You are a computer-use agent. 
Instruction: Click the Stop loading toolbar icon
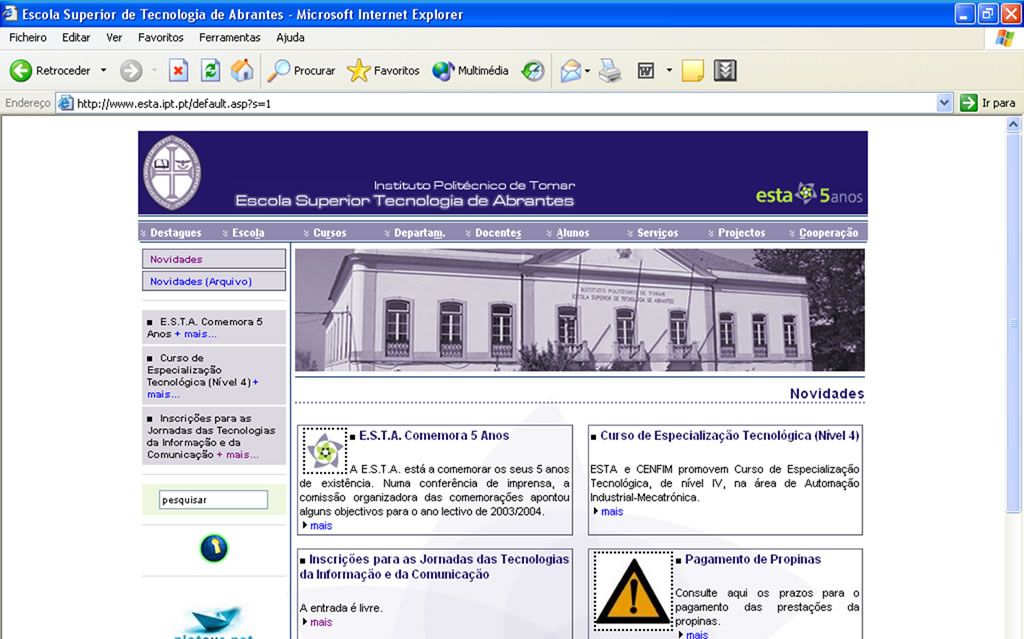[178, 71]
